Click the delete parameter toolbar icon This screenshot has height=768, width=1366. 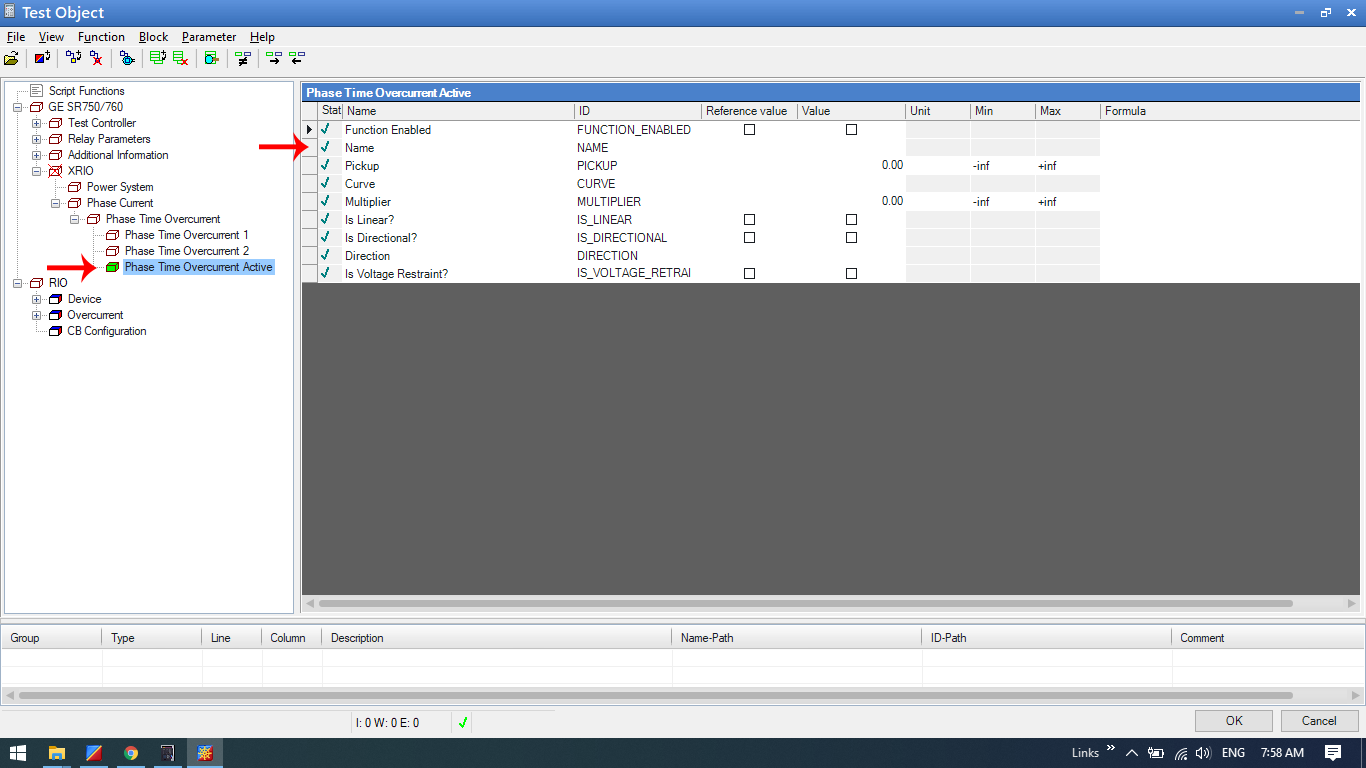point(180,58)
